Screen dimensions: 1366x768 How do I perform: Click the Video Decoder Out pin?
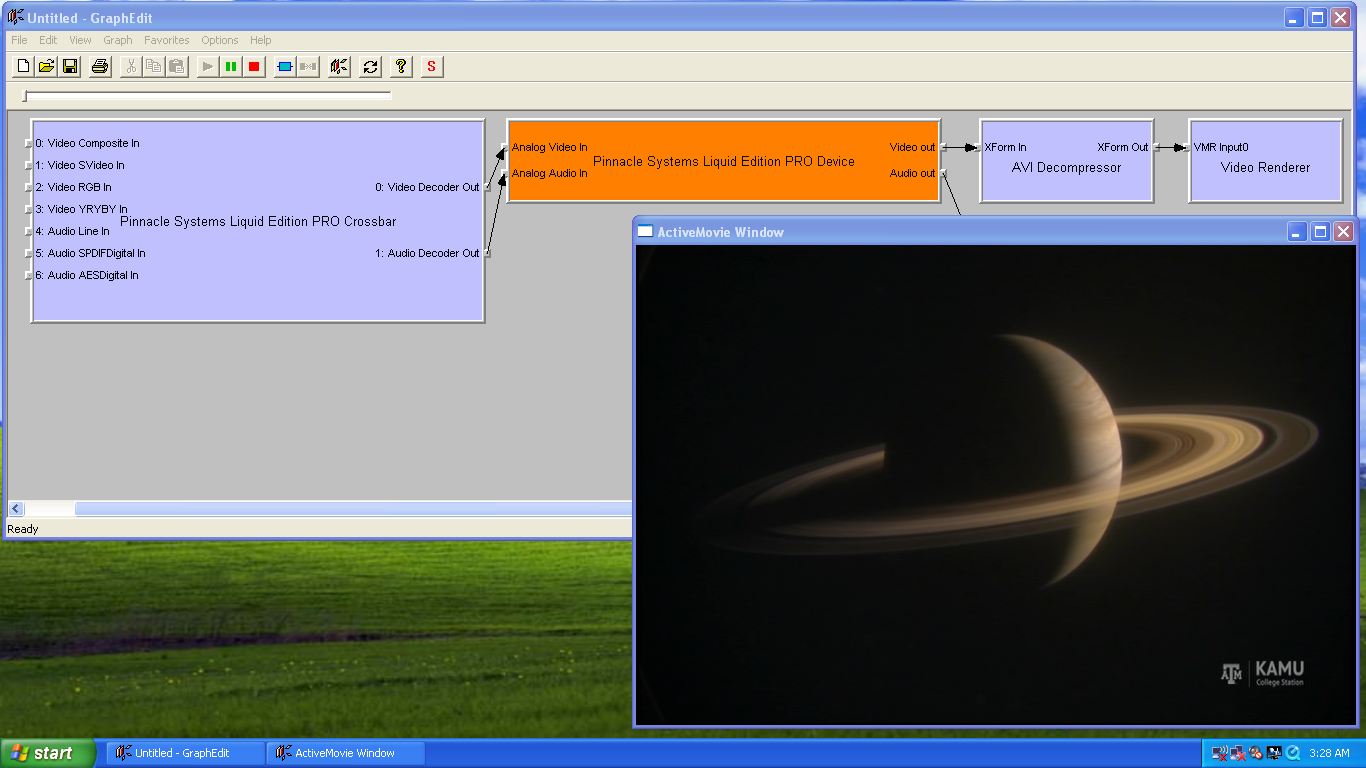coord(488,187)
